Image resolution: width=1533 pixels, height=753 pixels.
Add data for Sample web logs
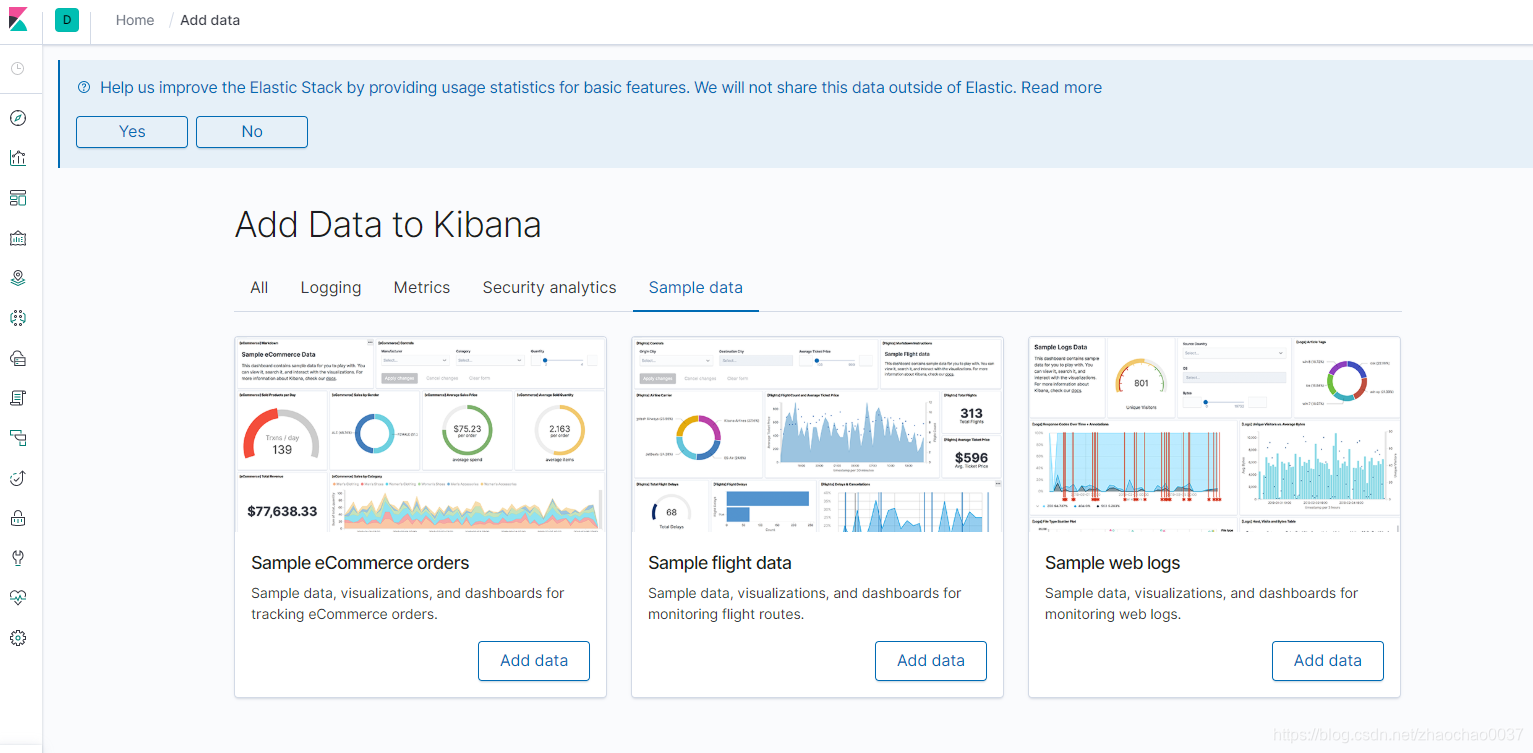click(x=1328, y=661)
